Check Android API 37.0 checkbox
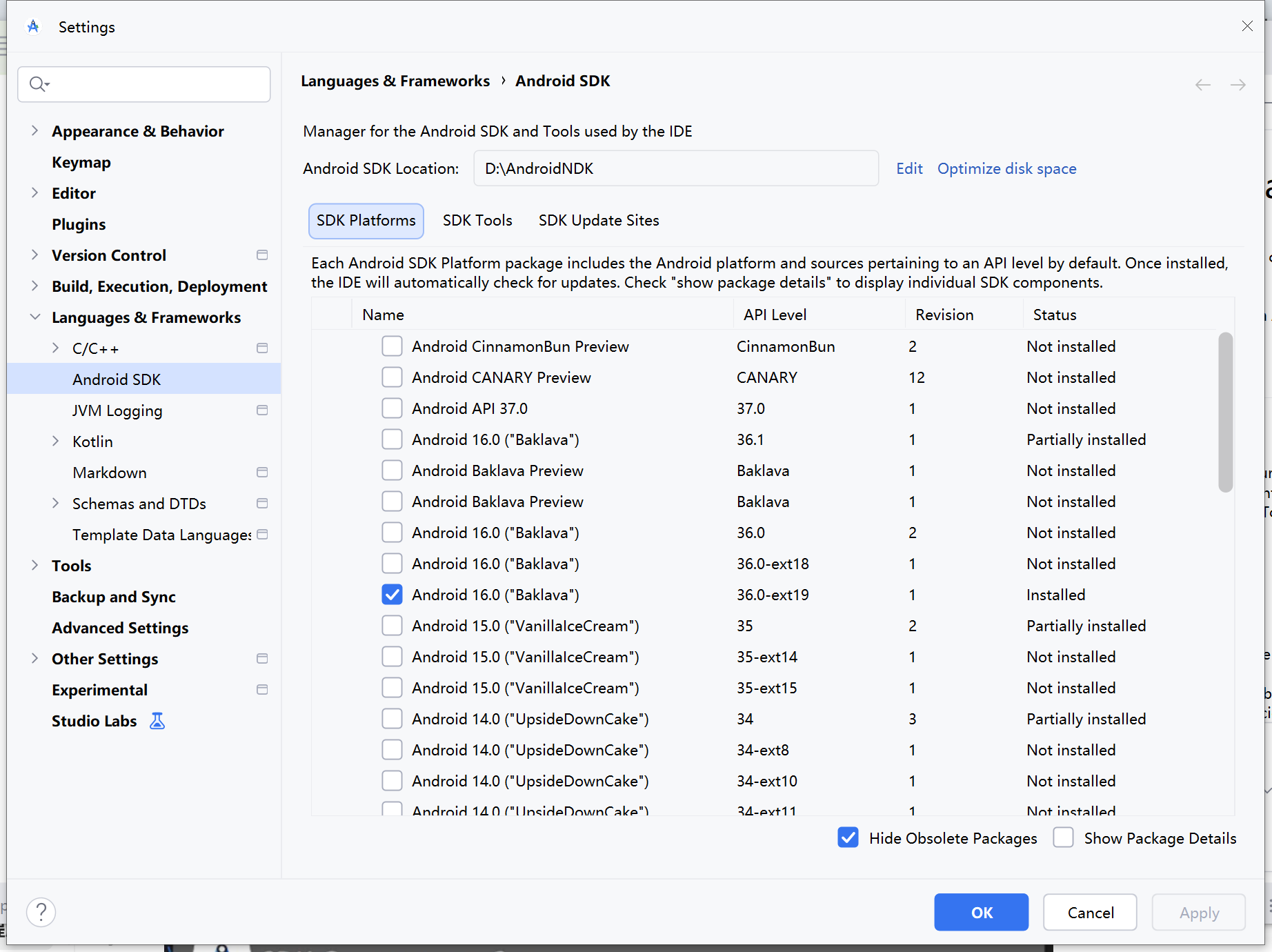The image size is (1272, 952). (x=392, y=408)
